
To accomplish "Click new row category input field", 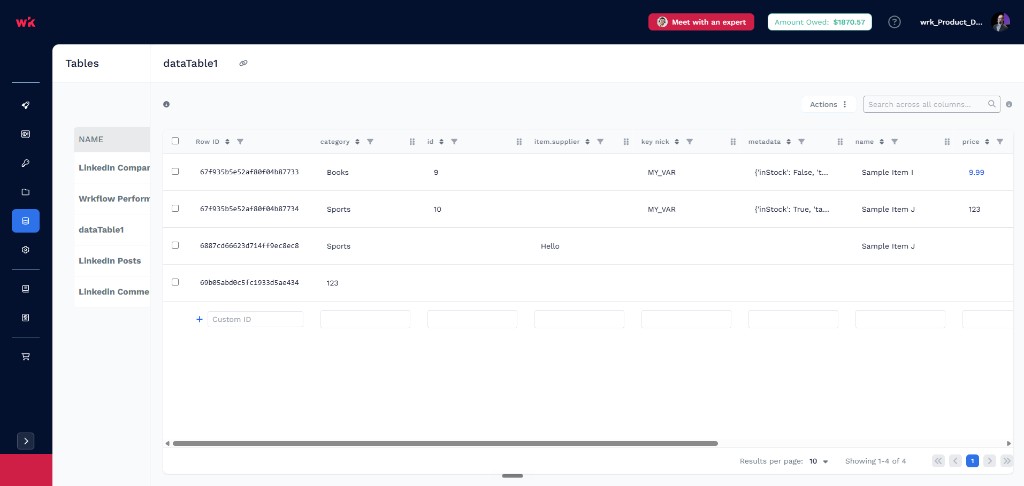I will click(x=365, y=319).
